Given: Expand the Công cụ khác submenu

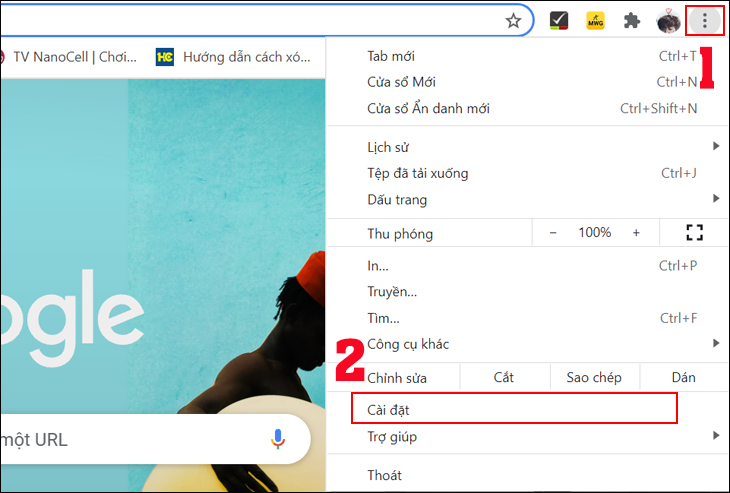Looking at the screenshot, I should point(528,344).
